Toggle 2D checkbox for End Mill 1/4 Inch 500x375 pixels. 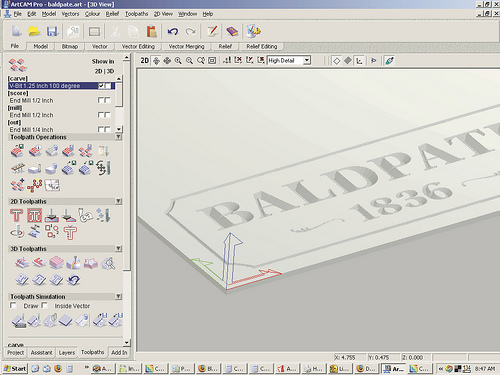click(x=101, y=129)
